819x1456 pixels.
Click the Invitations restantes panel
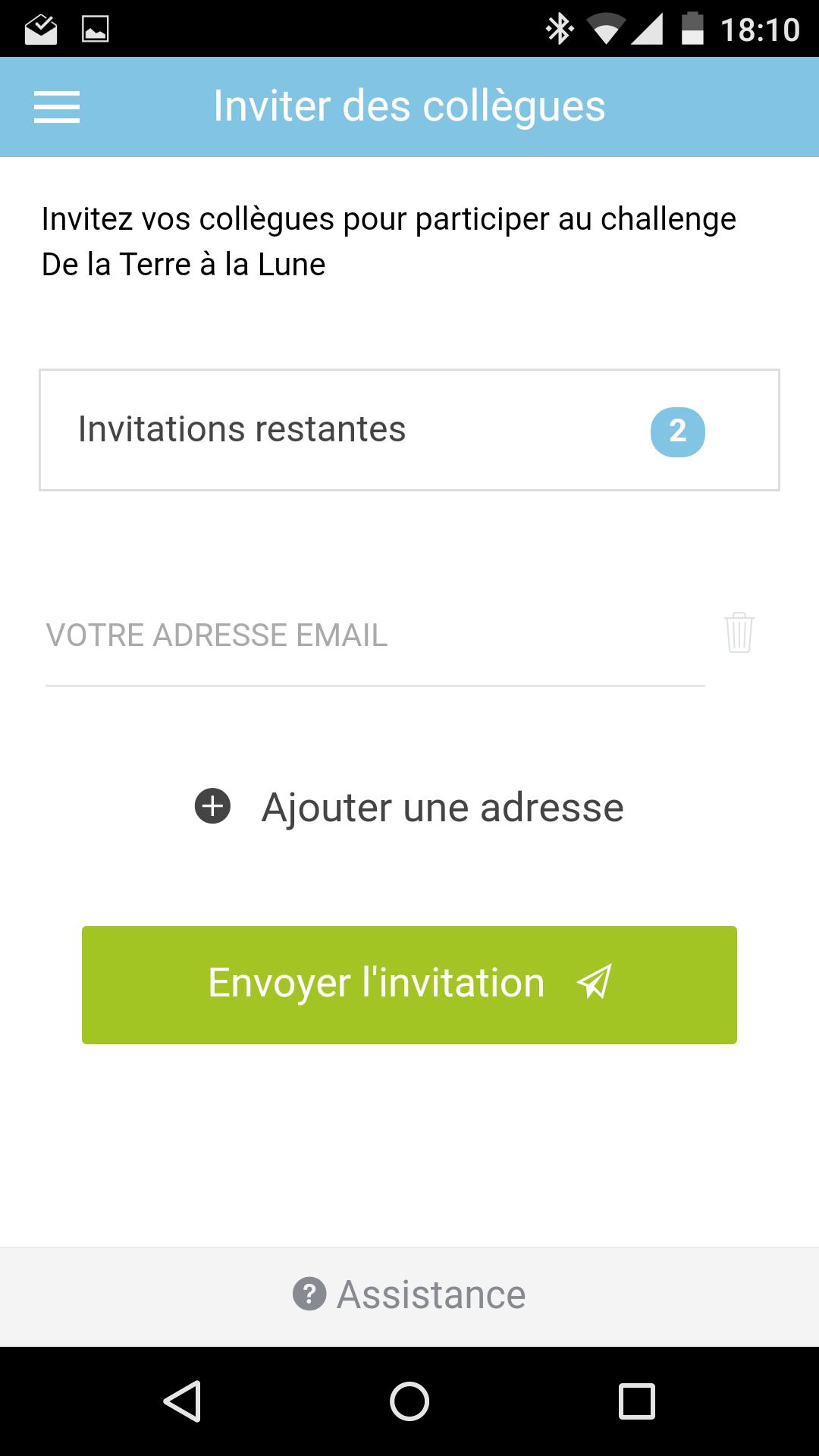pyautogui.click(x=409, y=428)
